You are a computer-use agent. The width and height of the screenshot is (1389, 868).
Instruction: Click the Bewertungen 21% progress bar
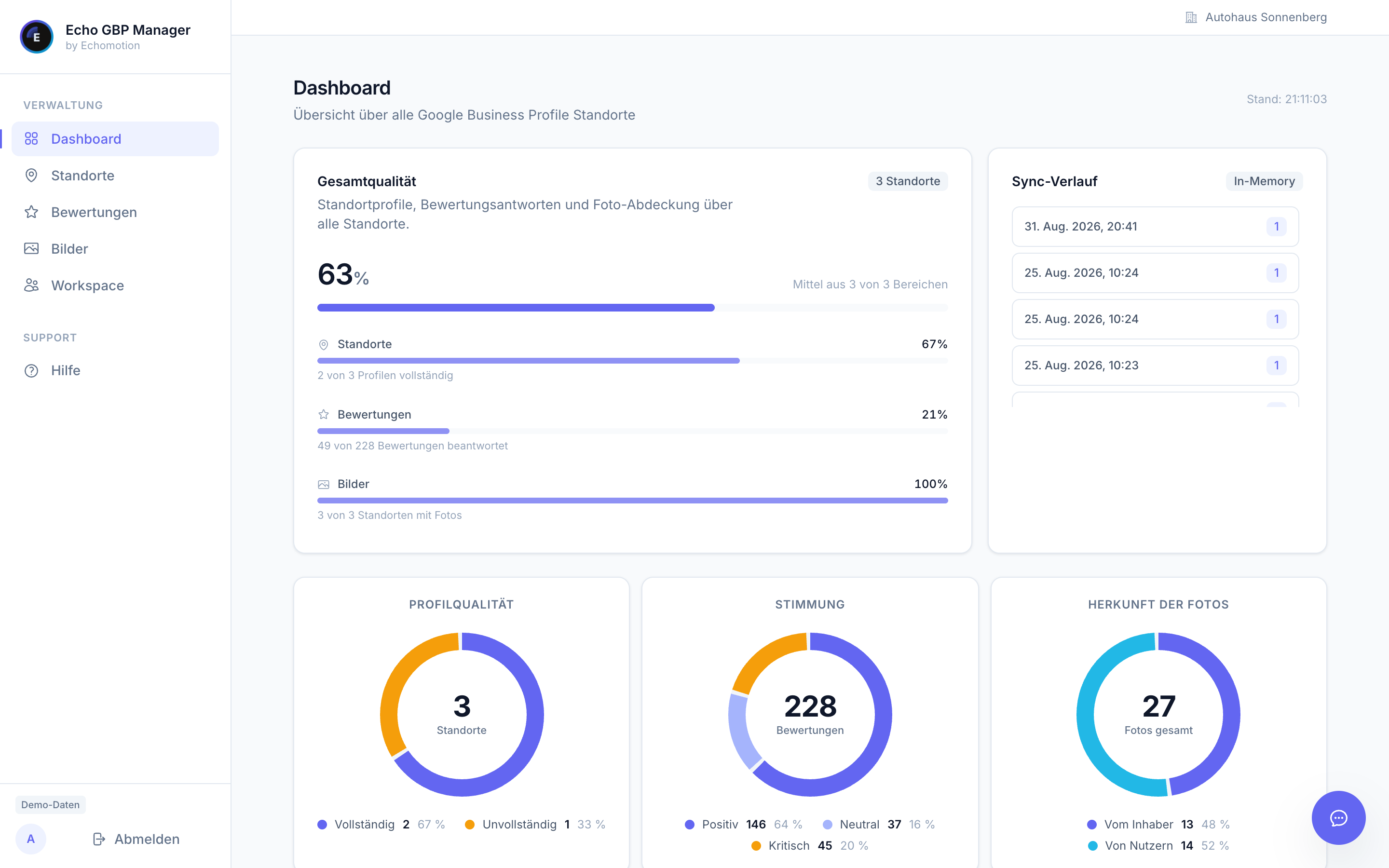632,431
